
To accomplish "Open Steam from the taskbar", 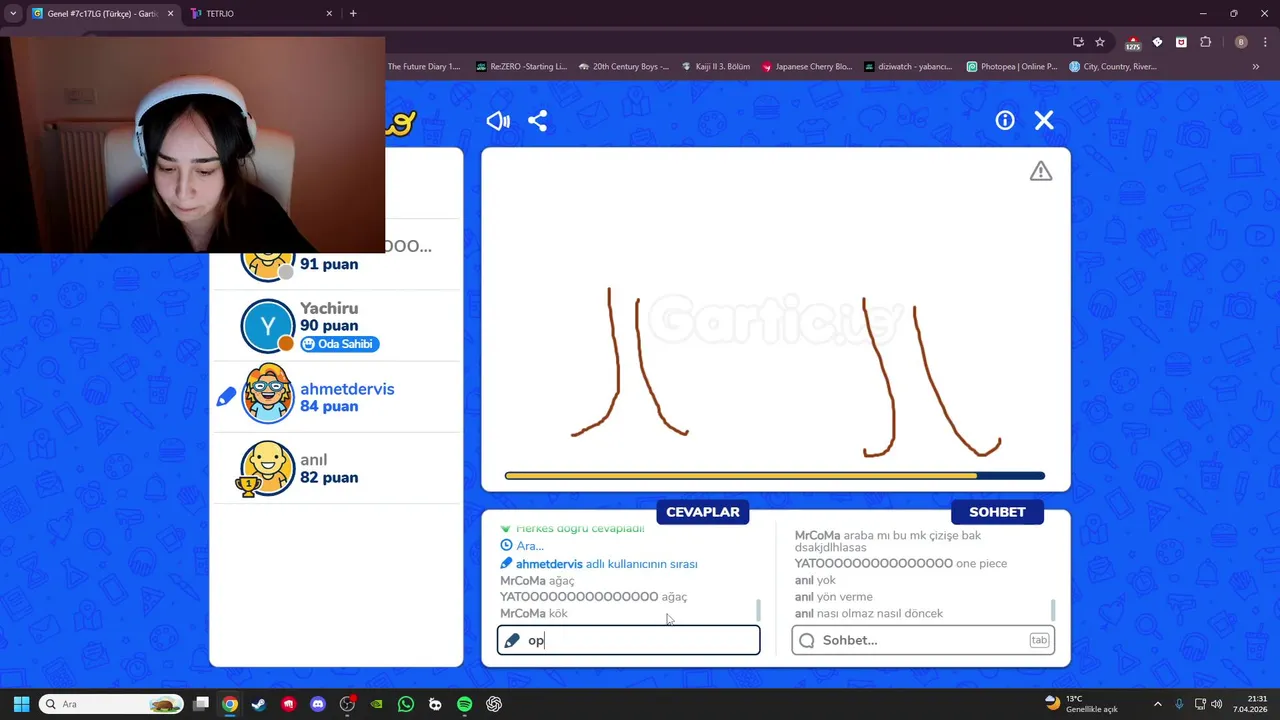I will [x=259, y=704].
